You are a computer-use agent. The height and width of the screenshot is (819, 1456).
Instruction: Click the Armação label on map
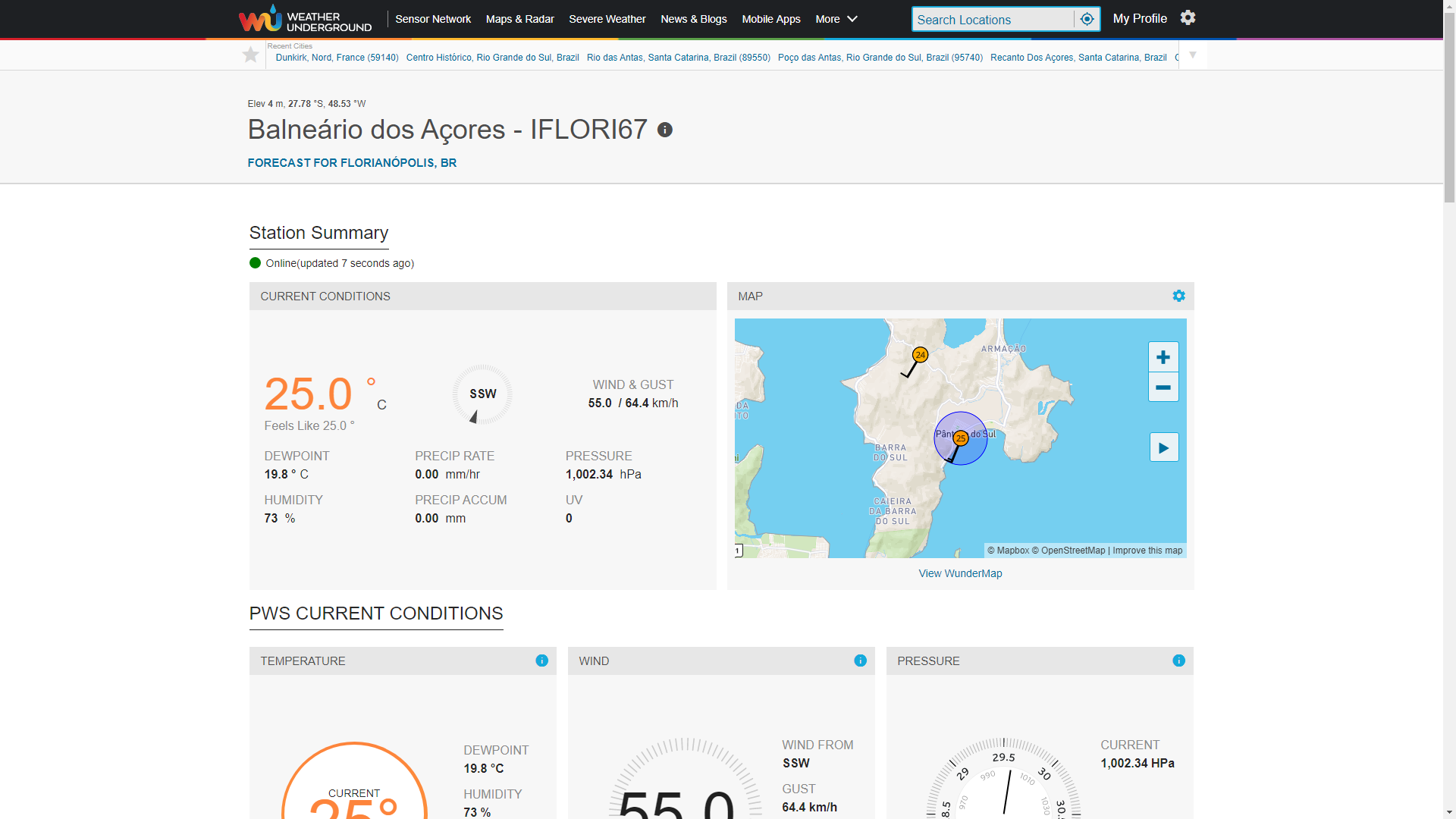pos(1003,349)
